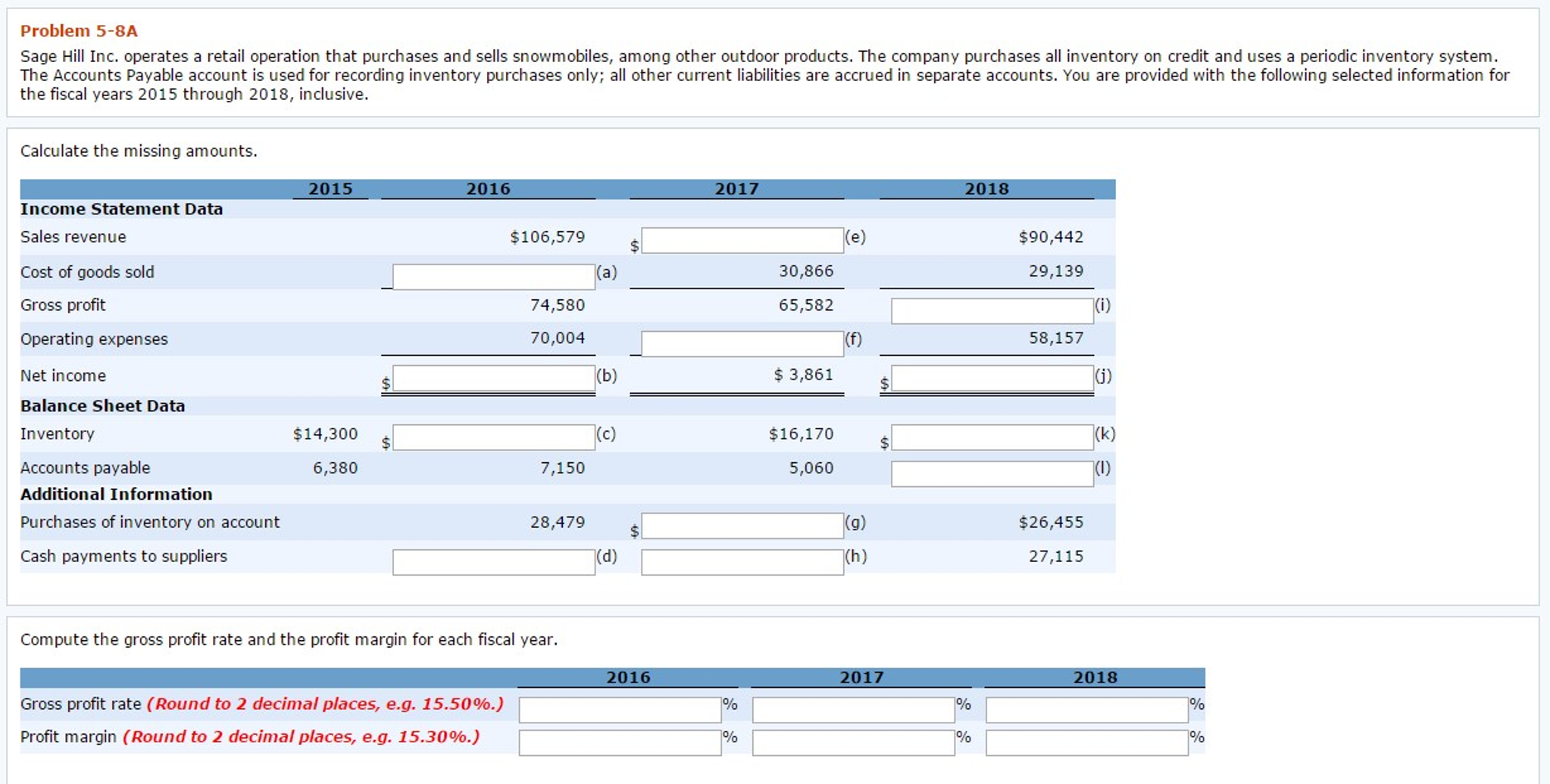Click the 2018 cash payments value 27,115
The width and height of the screenshot is (1550, 784).
coord(1056,556)
